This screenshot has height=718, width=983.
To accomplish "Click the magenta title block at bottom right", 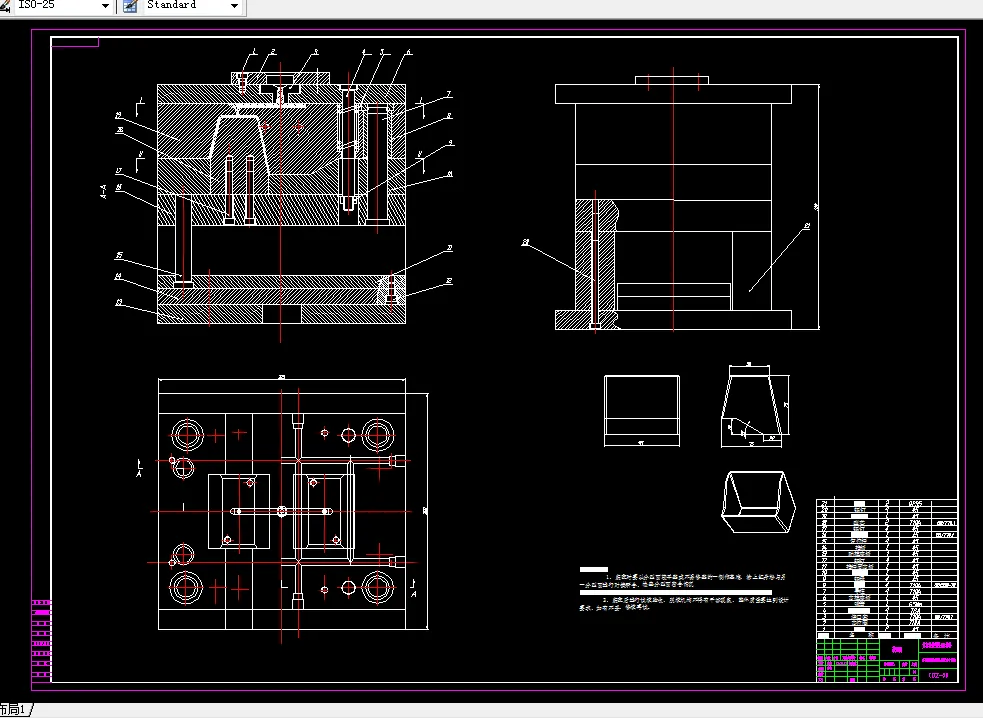I will [x=886, y=658].
